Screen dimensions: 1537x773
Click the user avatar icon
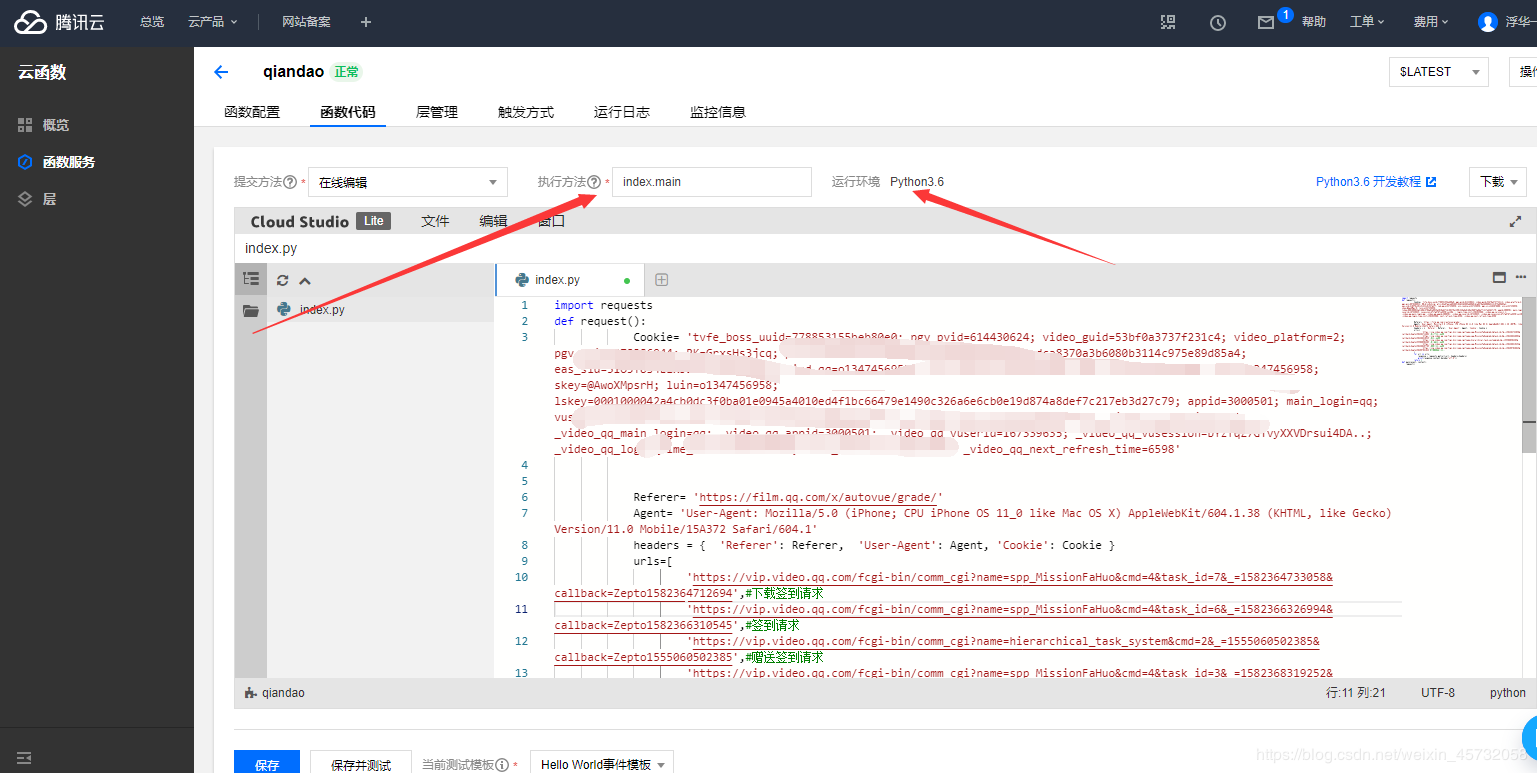(x=1488, y=22)
